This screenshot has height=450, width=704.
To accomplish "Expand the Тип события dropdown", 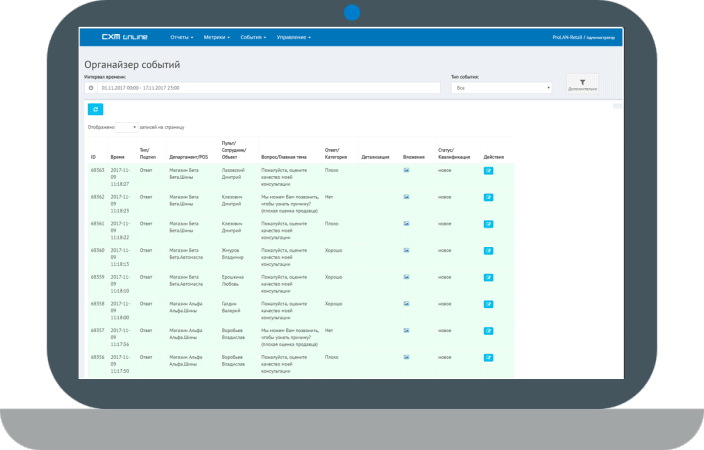I will point(501,88).
